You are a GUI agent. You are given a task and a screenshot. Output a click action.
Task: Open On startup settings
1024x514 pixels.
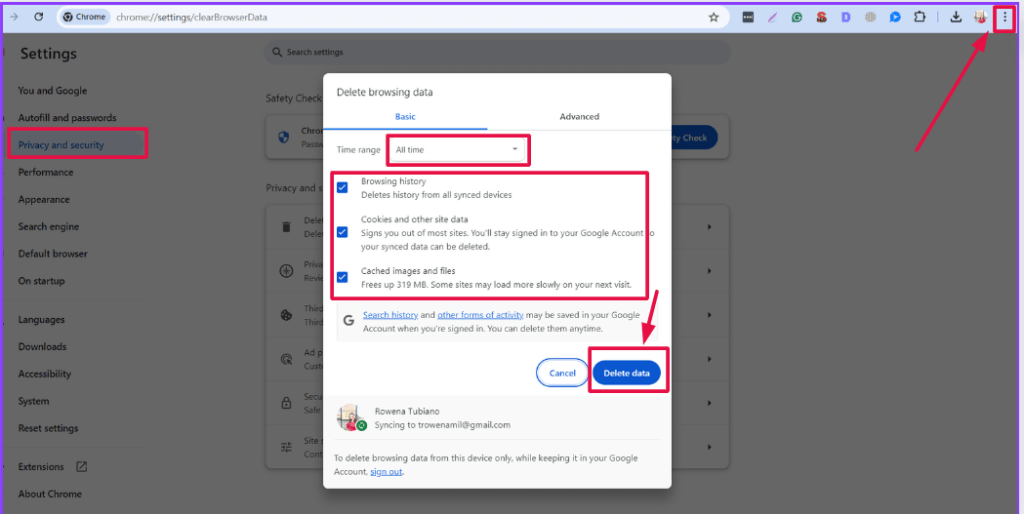click(41, 281)
